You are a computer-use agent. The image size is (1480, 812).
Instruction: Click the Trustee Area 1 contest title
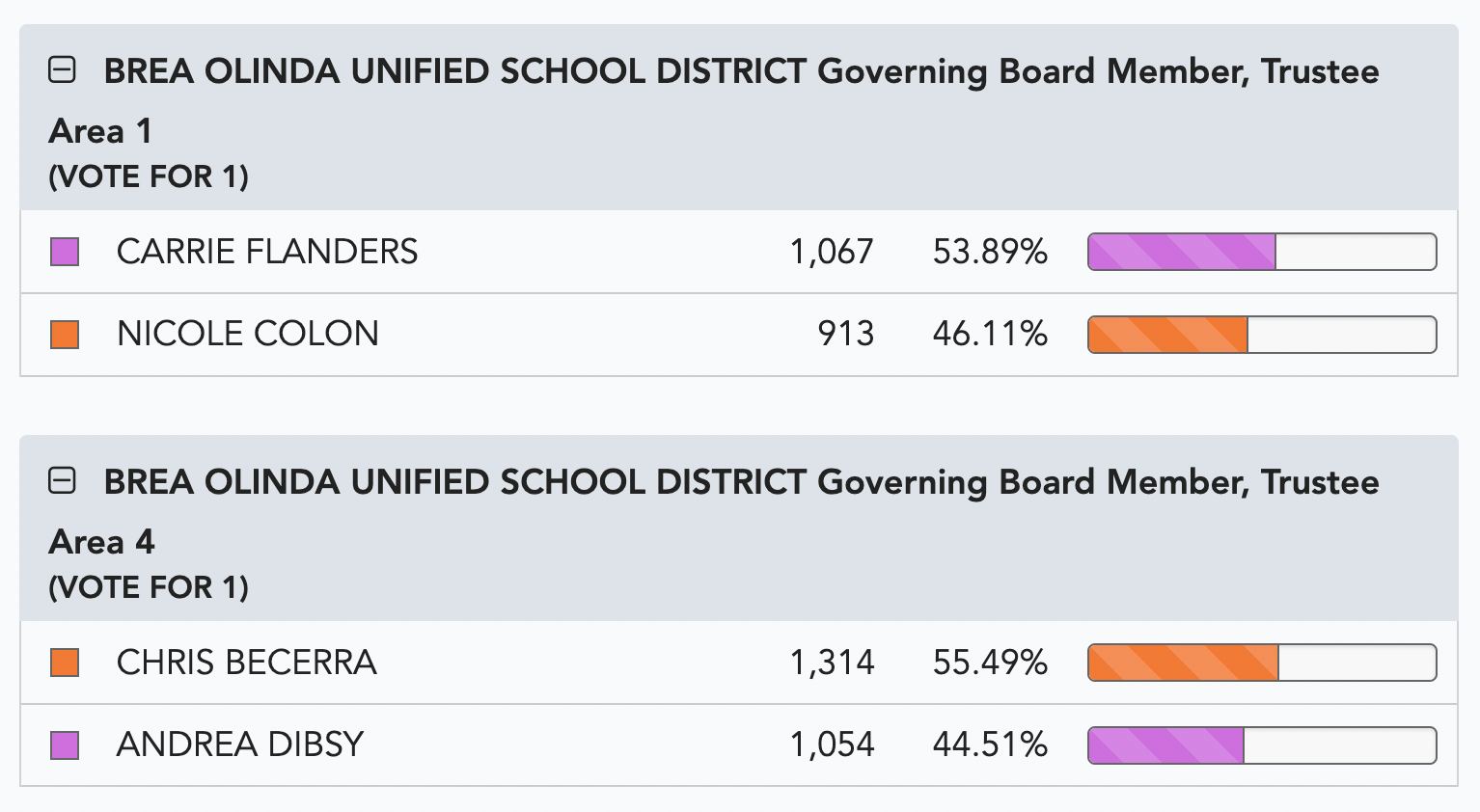pyautogui.click(x=714, y=100)
